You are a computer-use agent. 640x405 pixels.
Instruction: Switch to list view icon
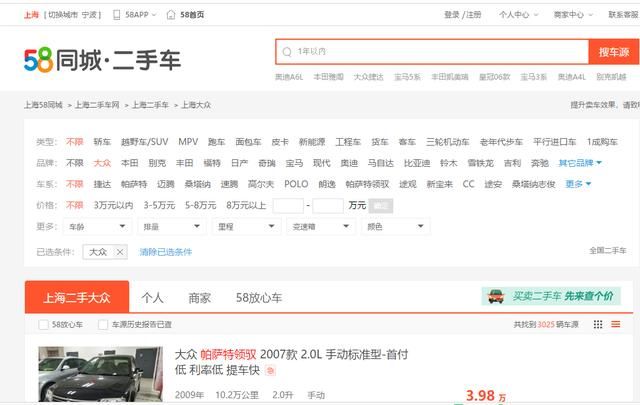pyautogui.click(x=616, y=324)
